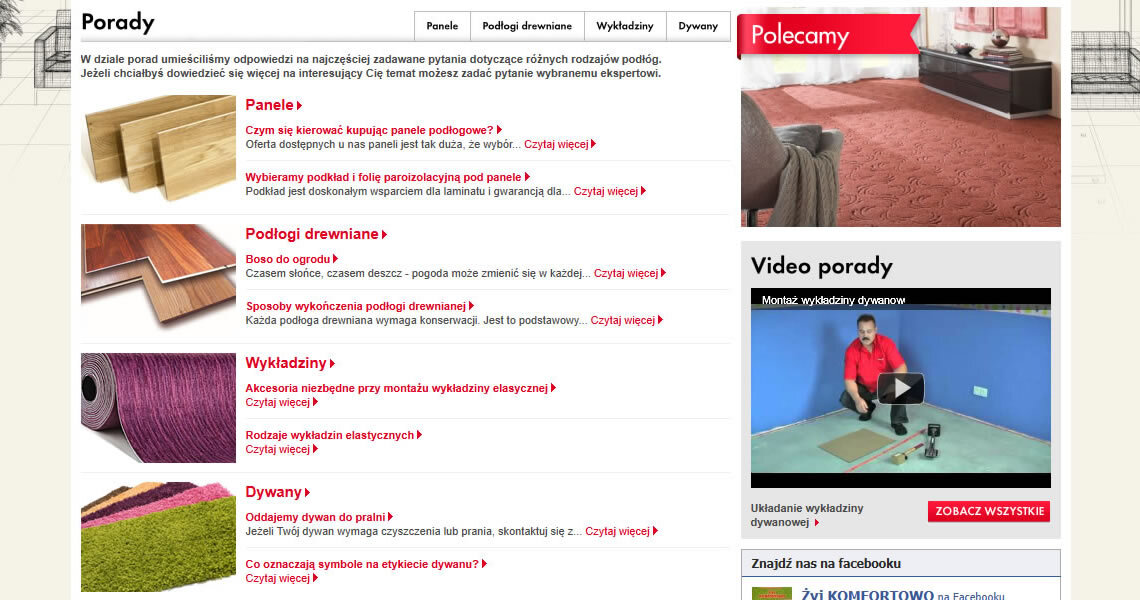Open 'Co oznaczają symbole na etykiecie dywanu?'
Screen dimensions: 1140x600
362,564
